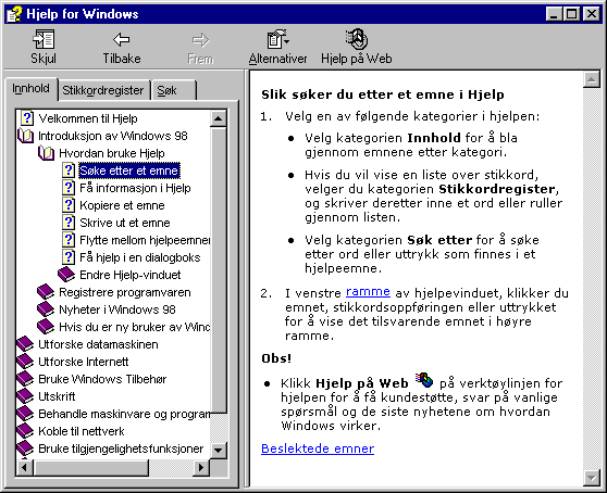Click question-mark icon beside Velkommen til Hjelp
This screenshot has width=607, height=493.
point(26,118)
